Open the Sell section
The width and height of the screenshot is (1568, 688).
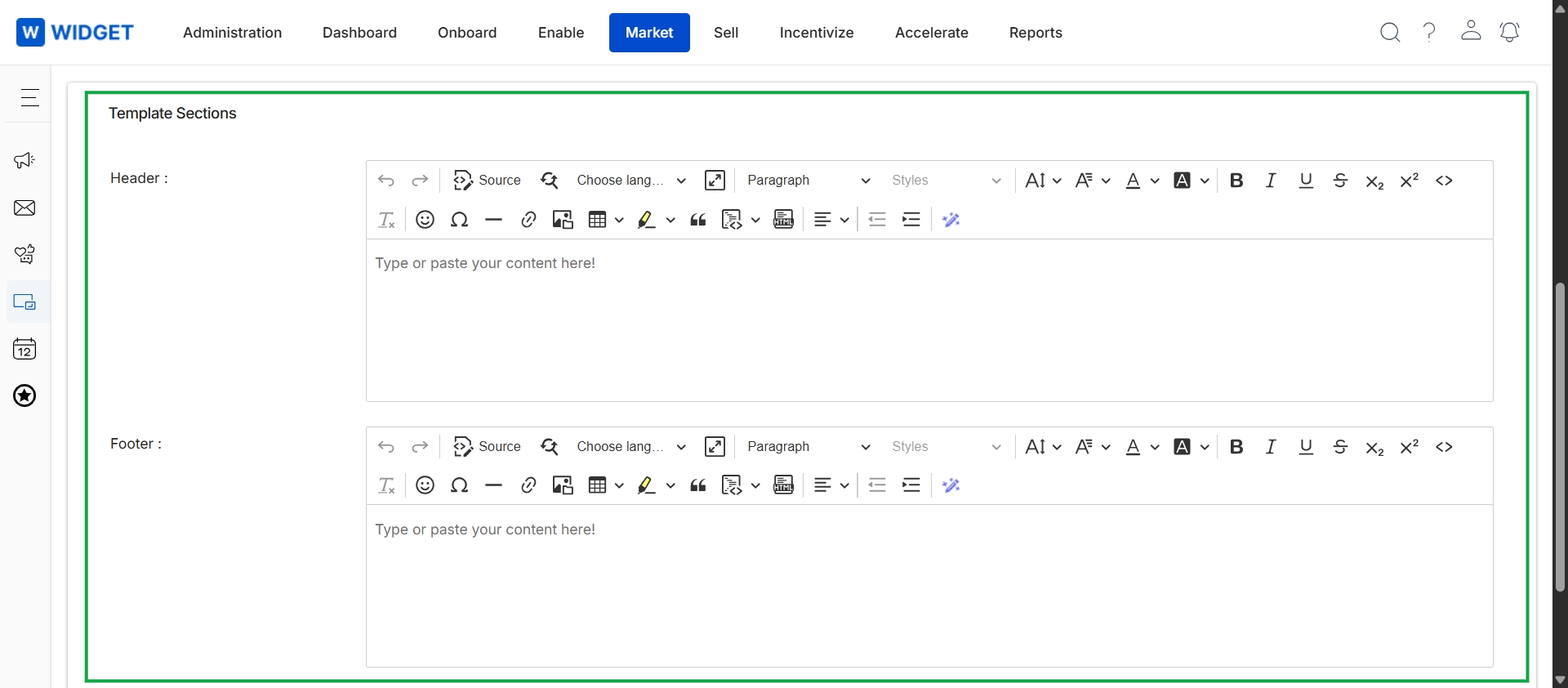click(x=726, y=33)
